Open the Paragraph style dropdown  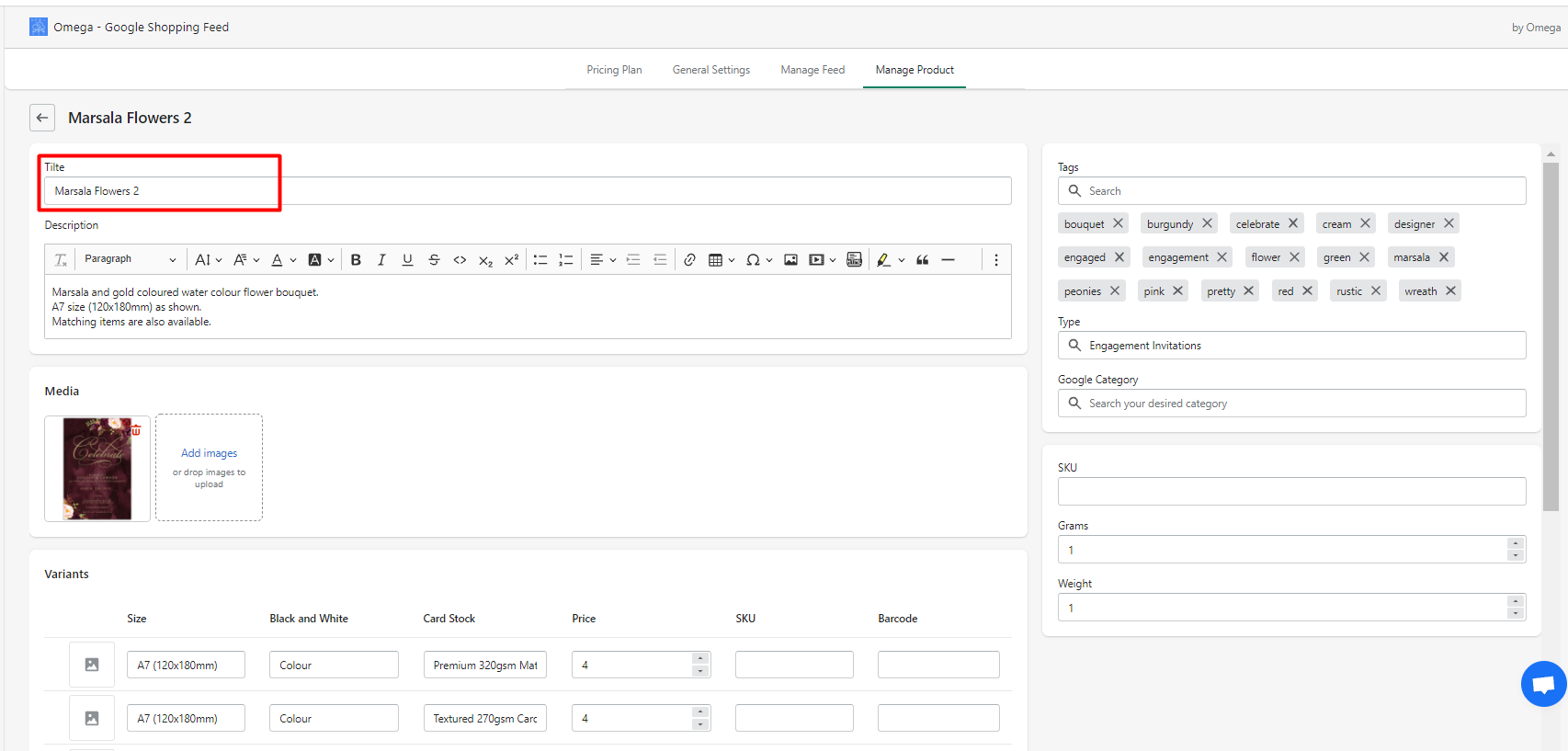coord(130,260)
